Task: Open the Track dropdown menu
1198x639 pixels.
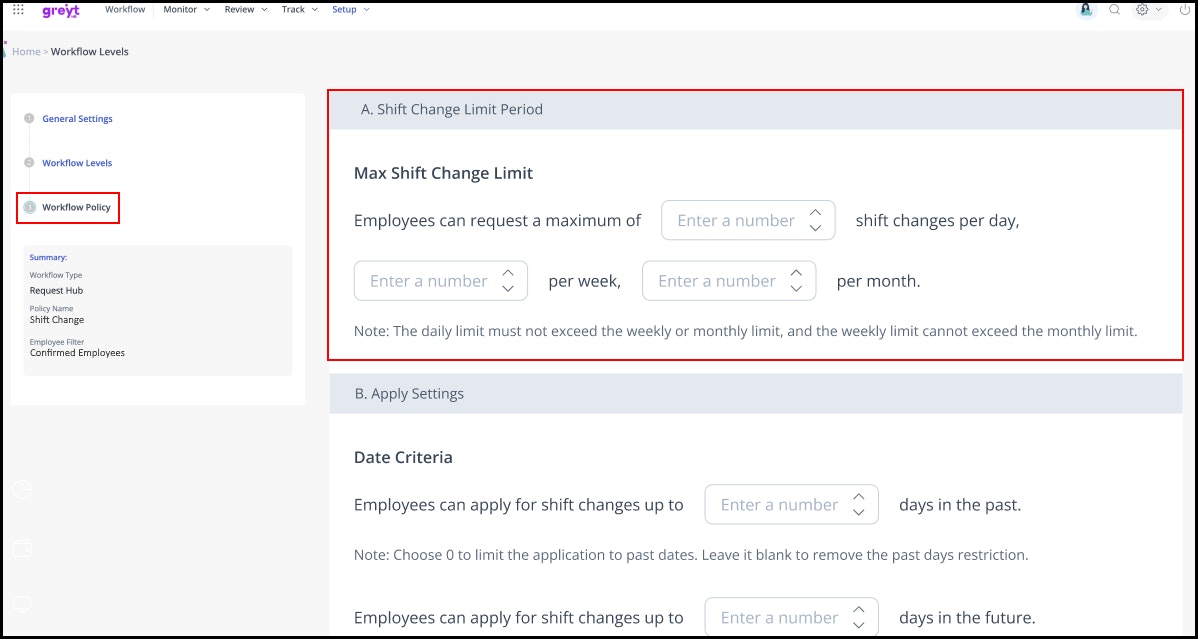Action: [x=299, y=10]
